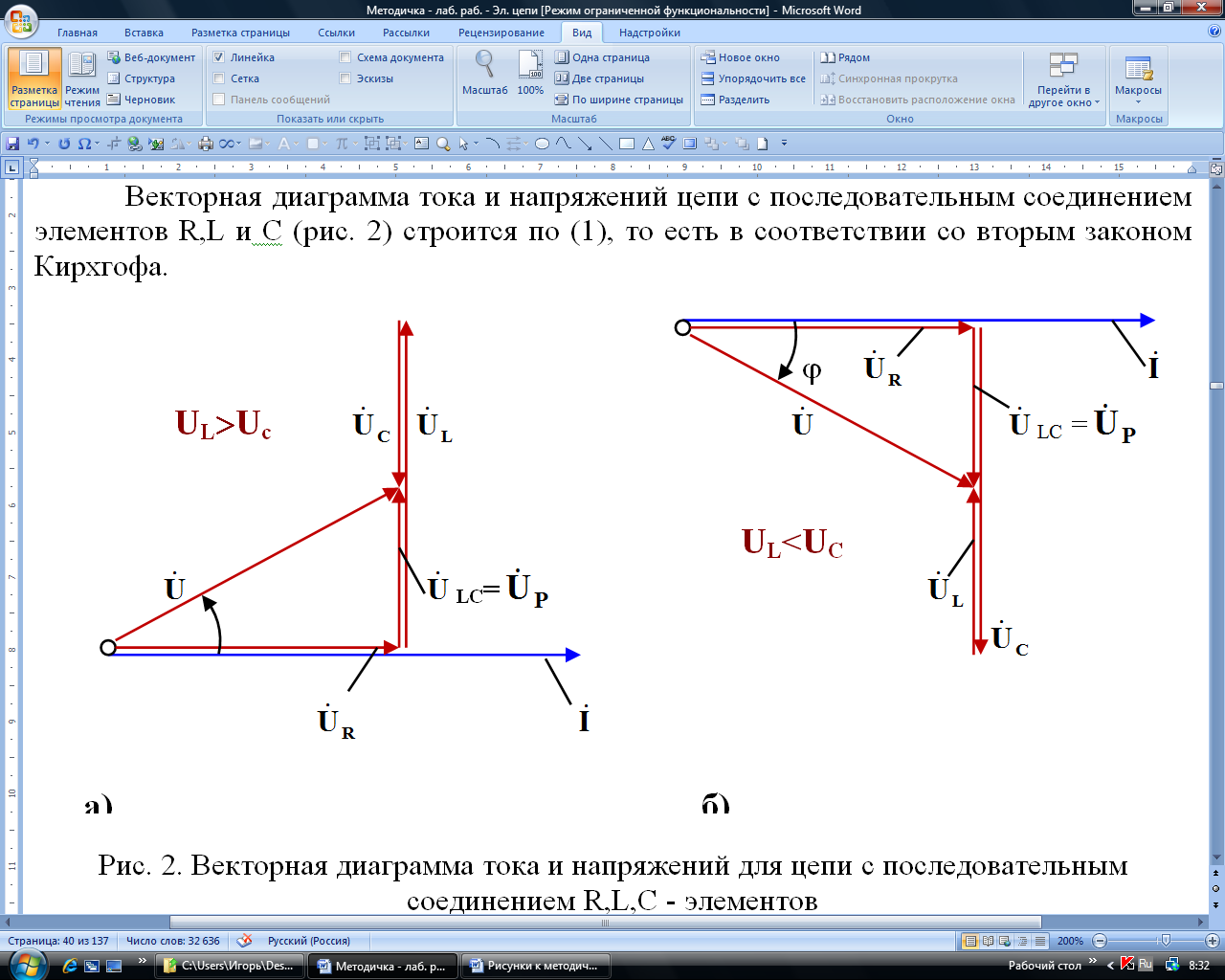Open print preview magnifier icon in toolbar
Viewport: 1225px width, 980px height.
tap(443, 144)
